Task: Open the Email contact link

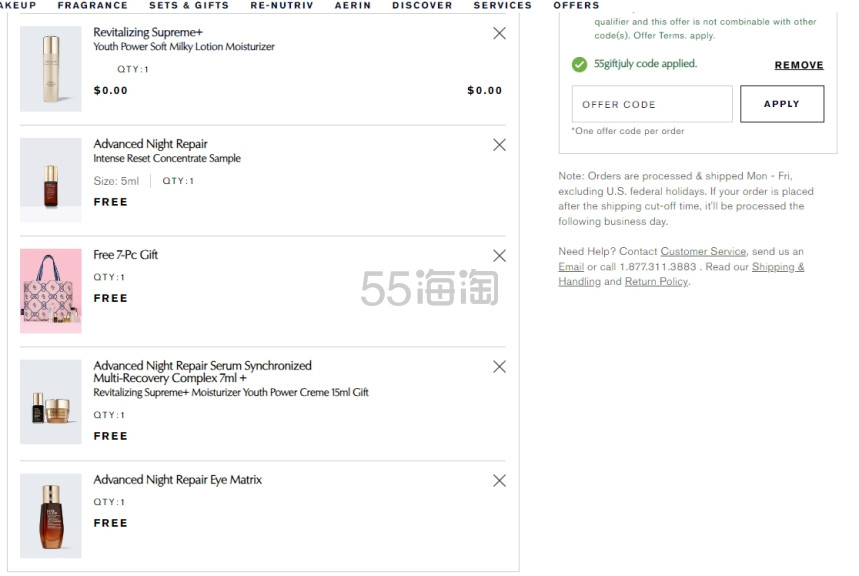Action: point(571,267)
